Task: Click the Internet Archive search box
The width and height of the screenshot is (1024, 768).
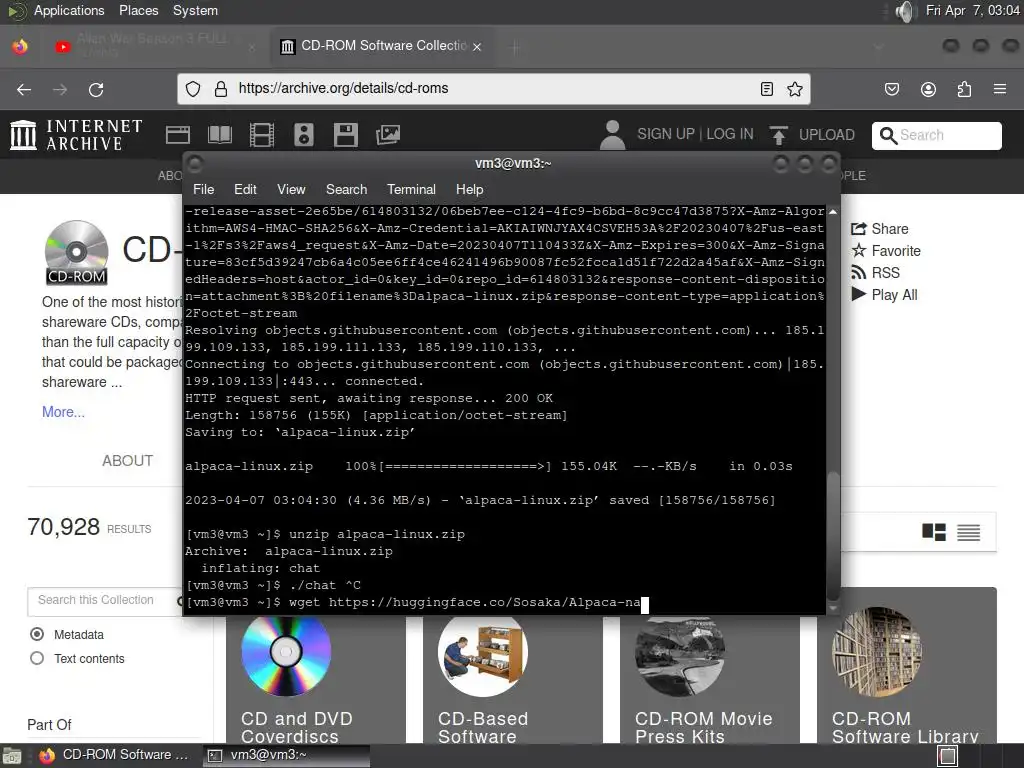Action: [x=936, y=135]
